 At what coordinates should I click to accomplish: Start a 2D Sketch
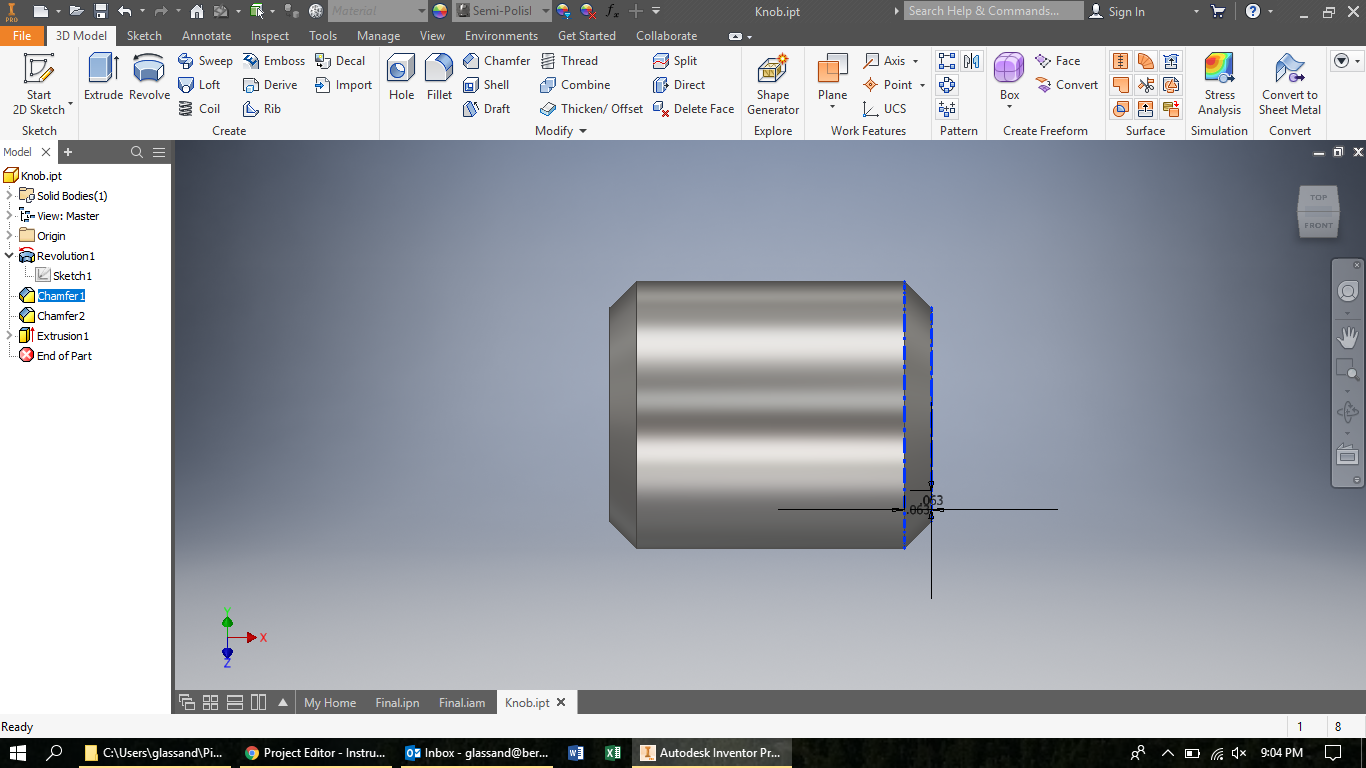click(39, 84)
